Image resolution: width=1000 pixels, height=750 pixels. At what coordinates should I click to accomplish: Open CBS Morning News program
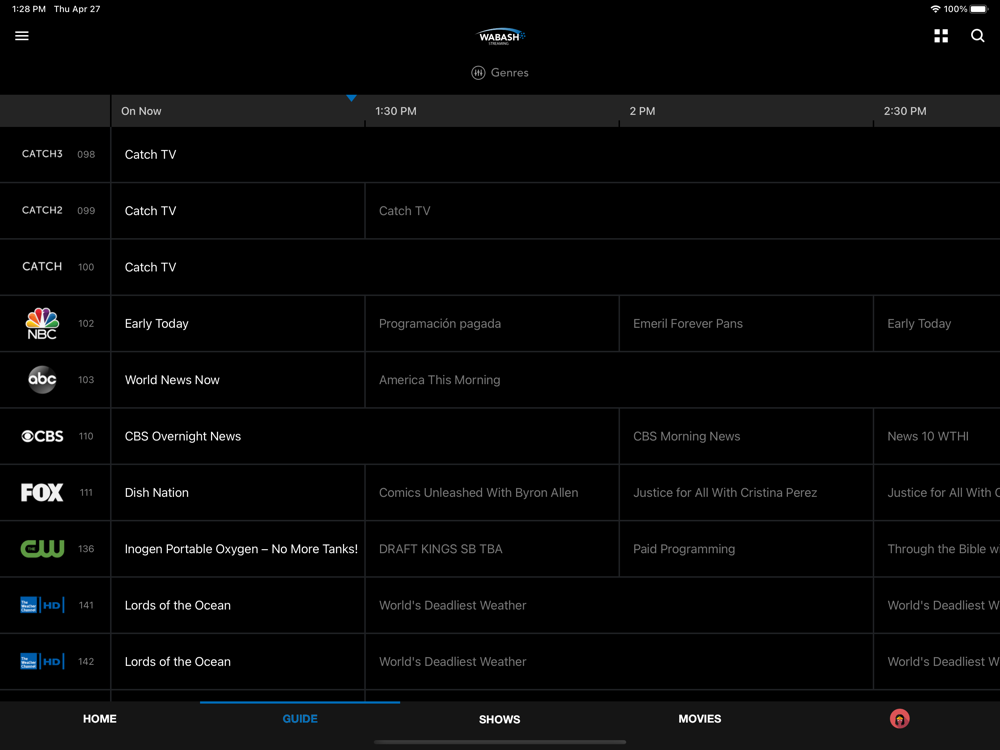pyautogui.click(x=746, y=436)
